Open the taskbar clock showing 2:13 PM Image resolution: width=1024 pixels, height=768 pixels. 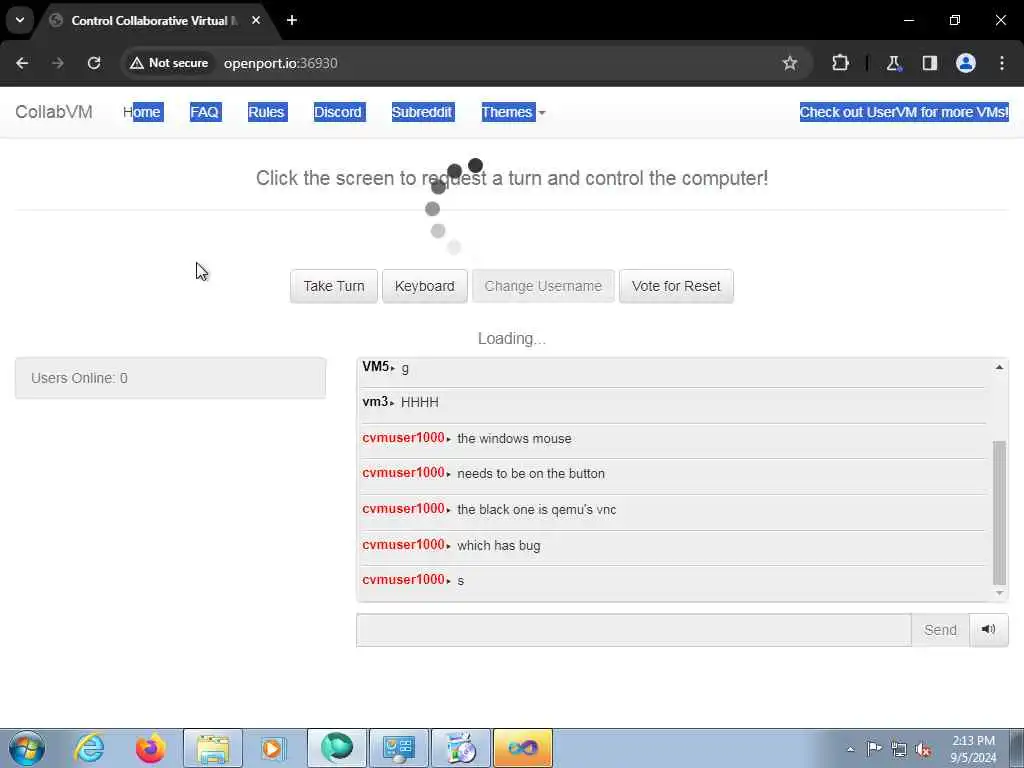[x=973, y=749]
